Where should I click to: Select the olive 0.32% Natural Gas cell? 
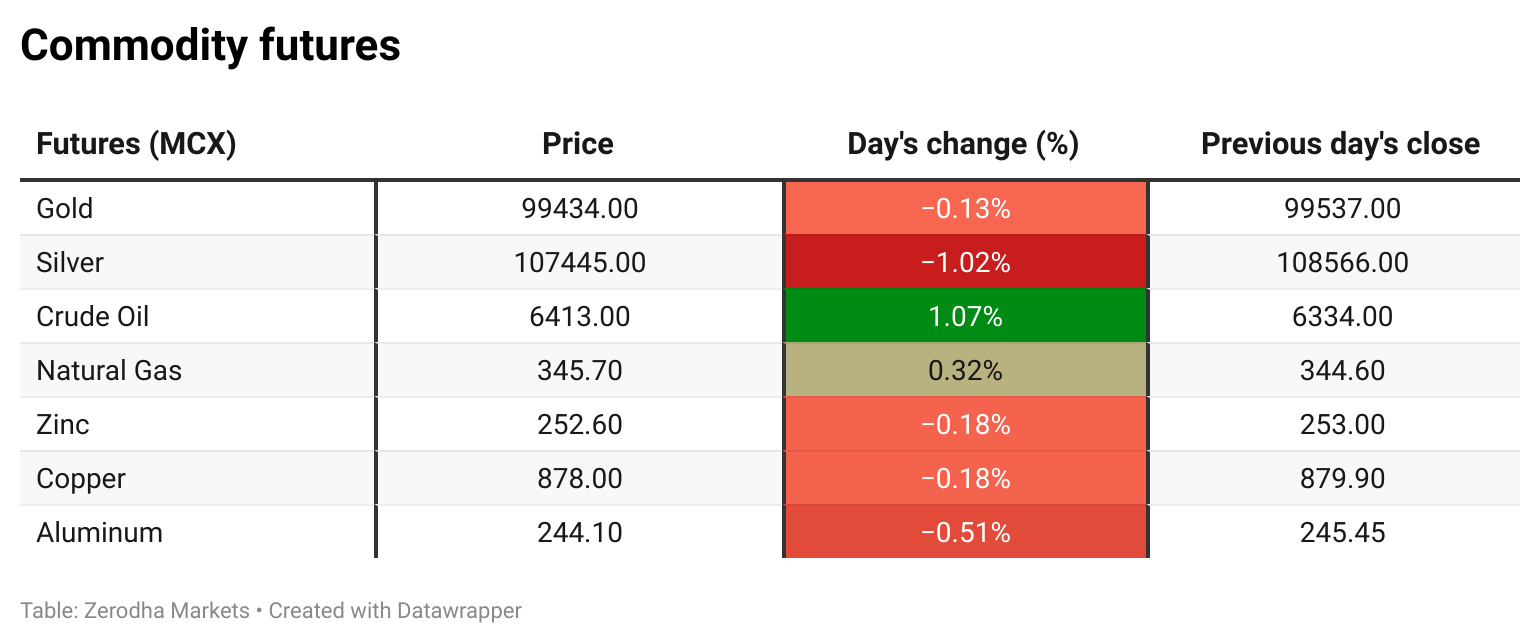[x=965, y=371]
